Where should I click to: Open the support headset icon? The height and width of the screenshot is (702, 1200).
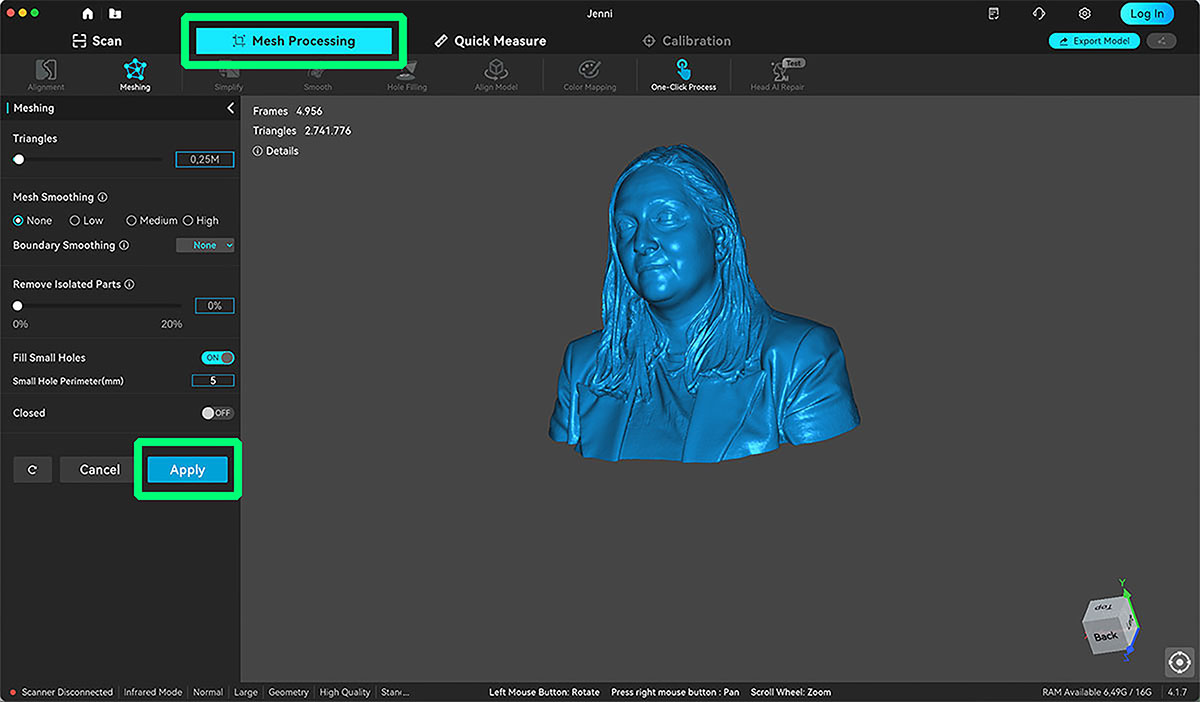pos(1039,13)
